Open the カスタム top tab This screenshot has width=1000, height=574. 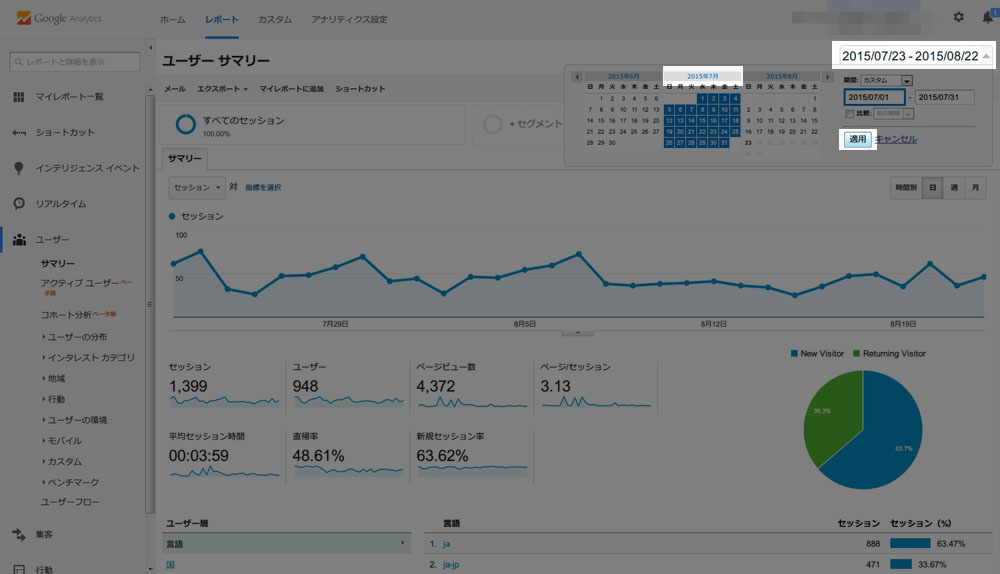(275, 20)
